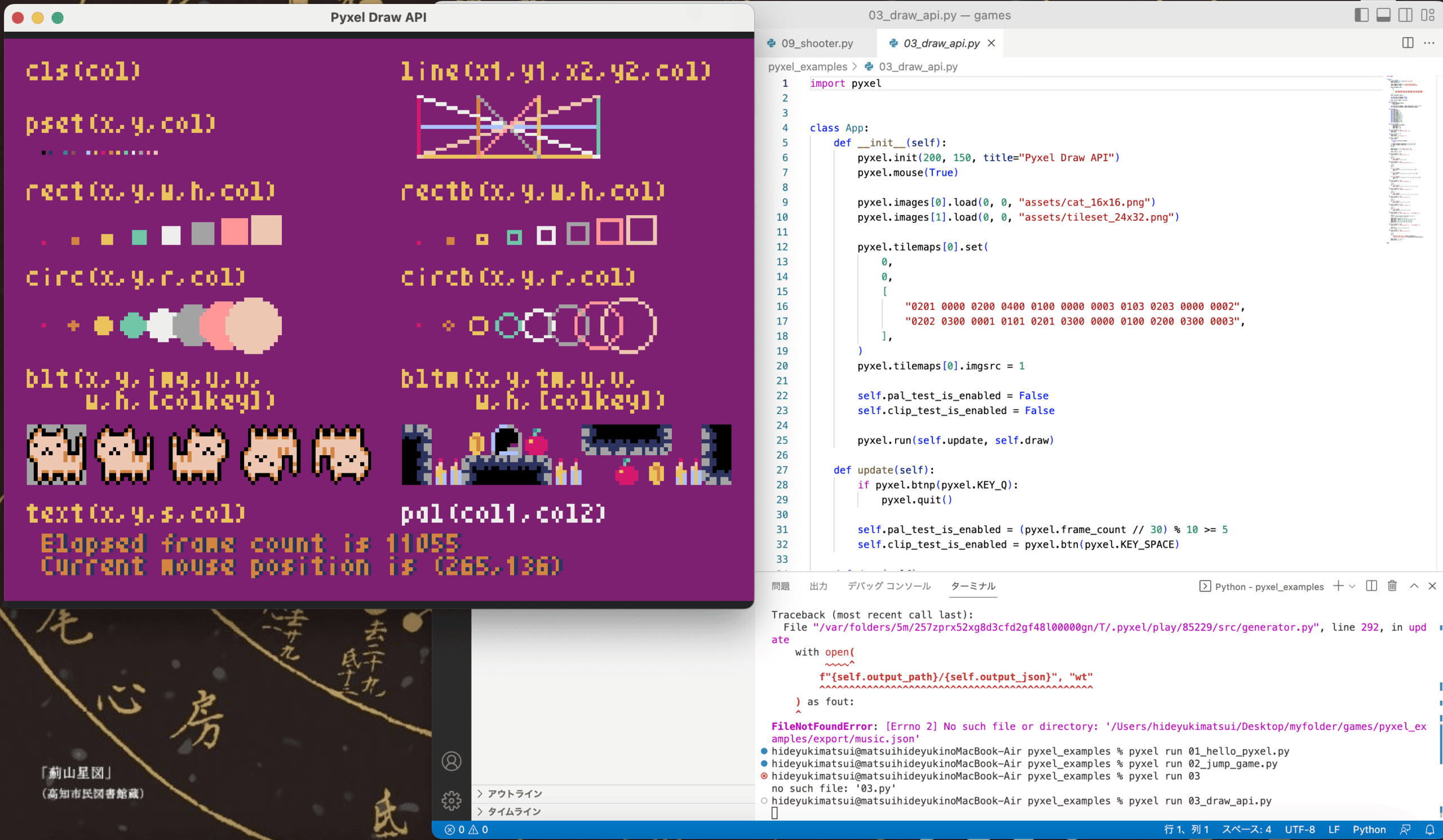
Task: Expand the アウトライン section
Action: tap(514, 794)
